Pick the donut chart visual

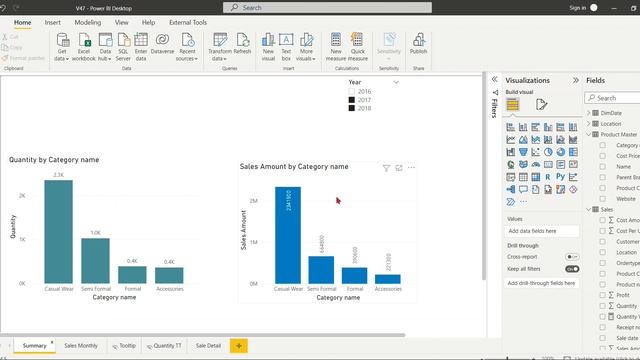[561, 152]
